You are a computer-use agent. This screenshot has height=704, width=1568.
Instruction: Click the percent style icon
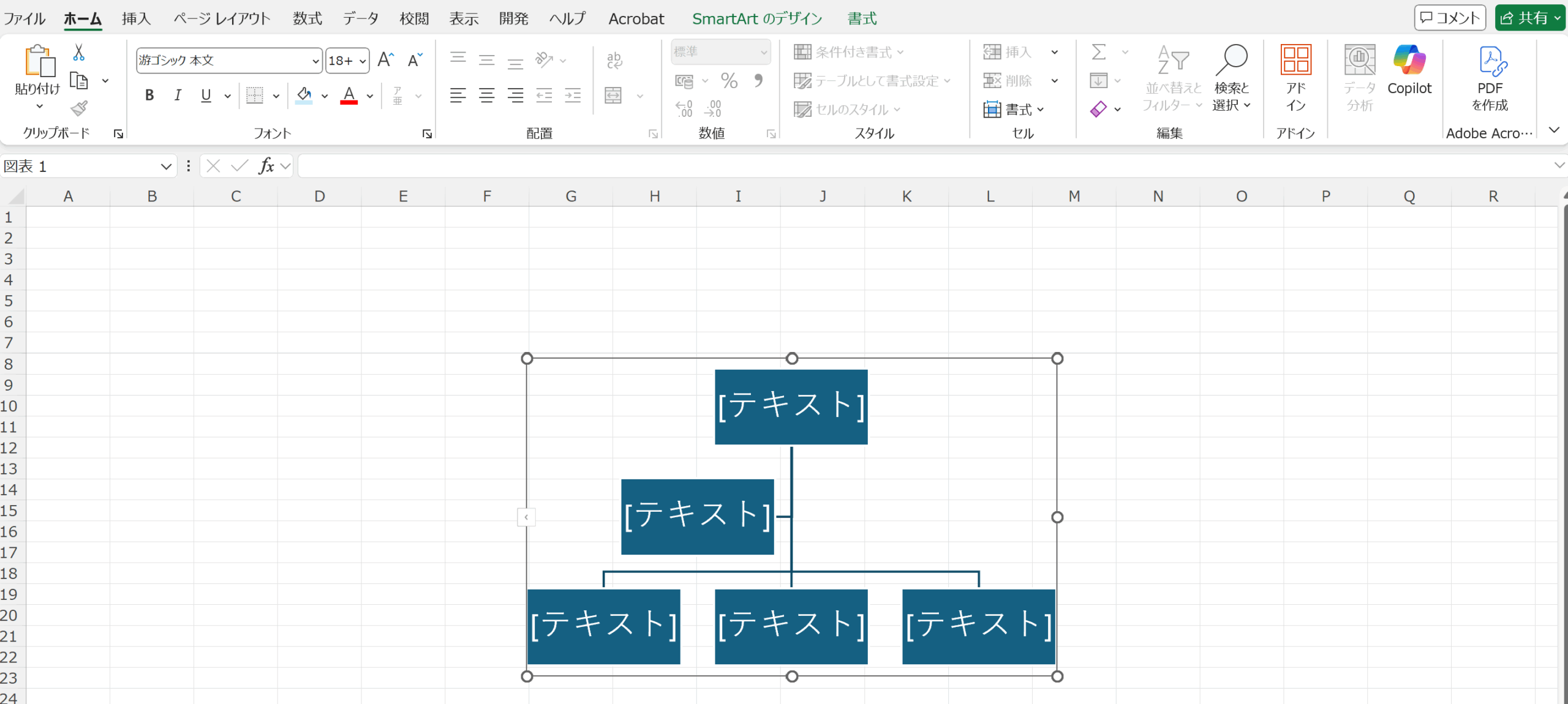point(729,81)
